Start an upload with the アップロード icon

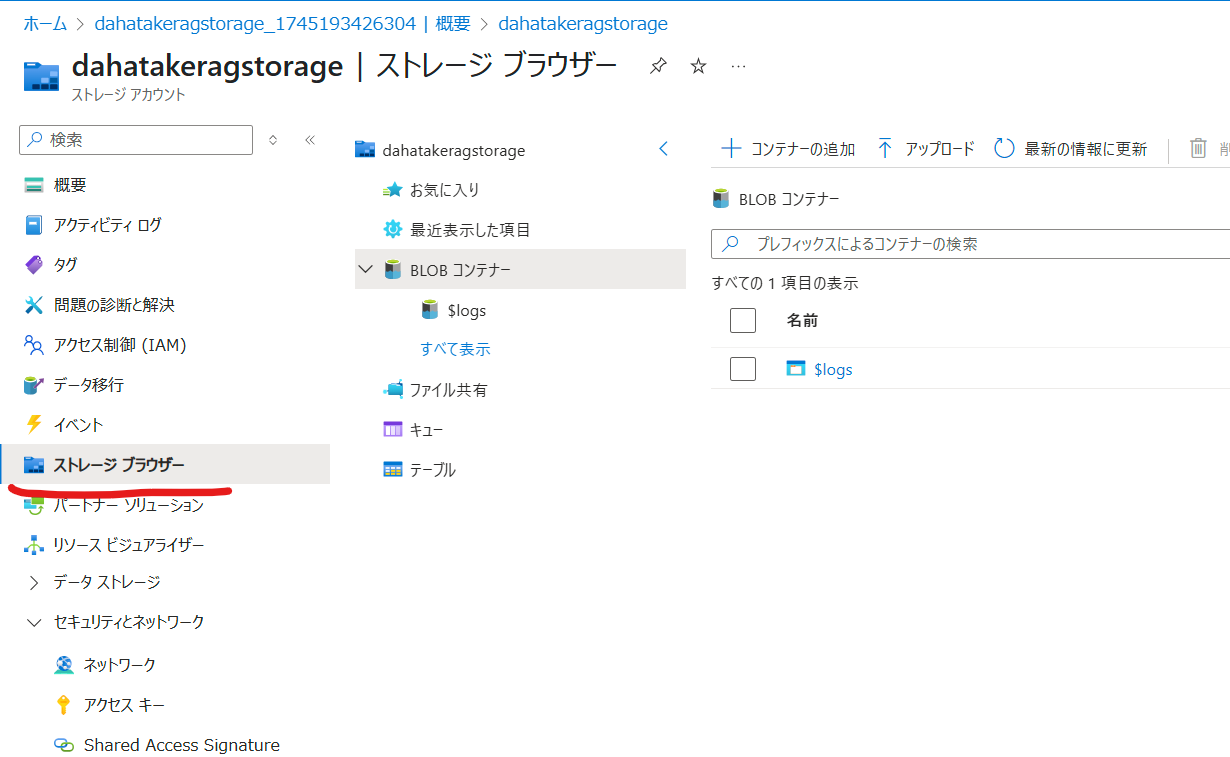click(886, 147)
